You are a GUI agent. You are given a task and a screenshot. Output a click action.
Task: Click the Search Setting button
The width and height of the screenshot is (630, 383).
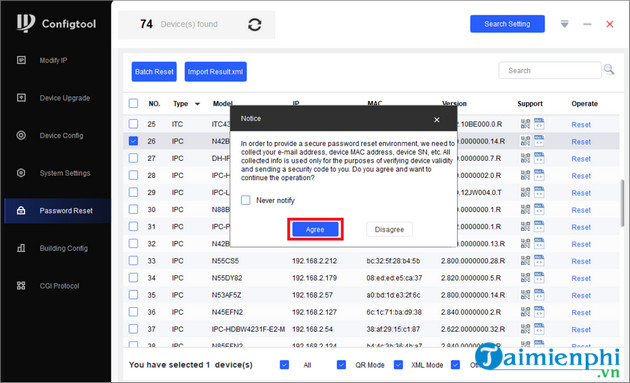click(507, 24)
